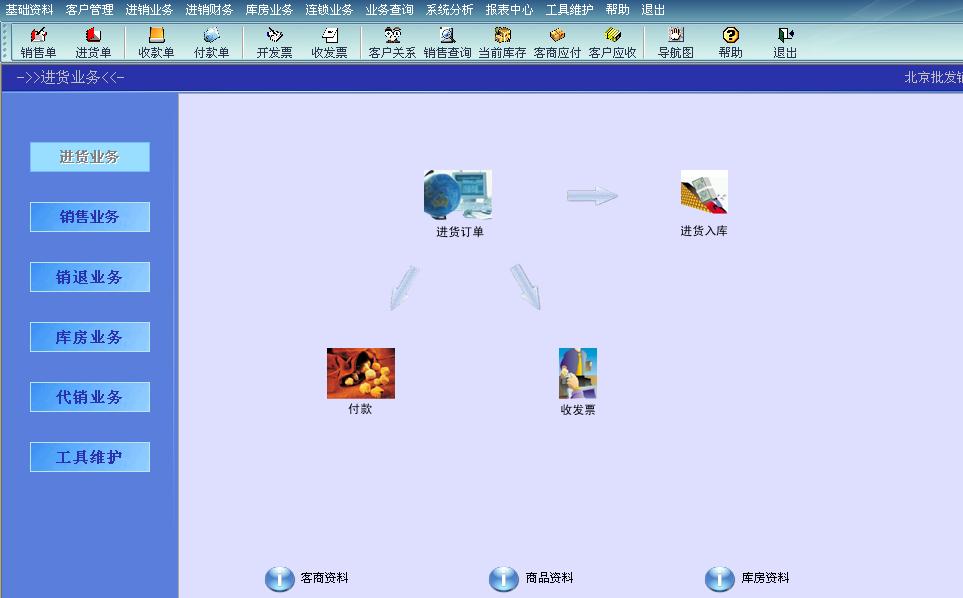
Task: Open the 进货单 toolbar icon
Action: point(93,42)
